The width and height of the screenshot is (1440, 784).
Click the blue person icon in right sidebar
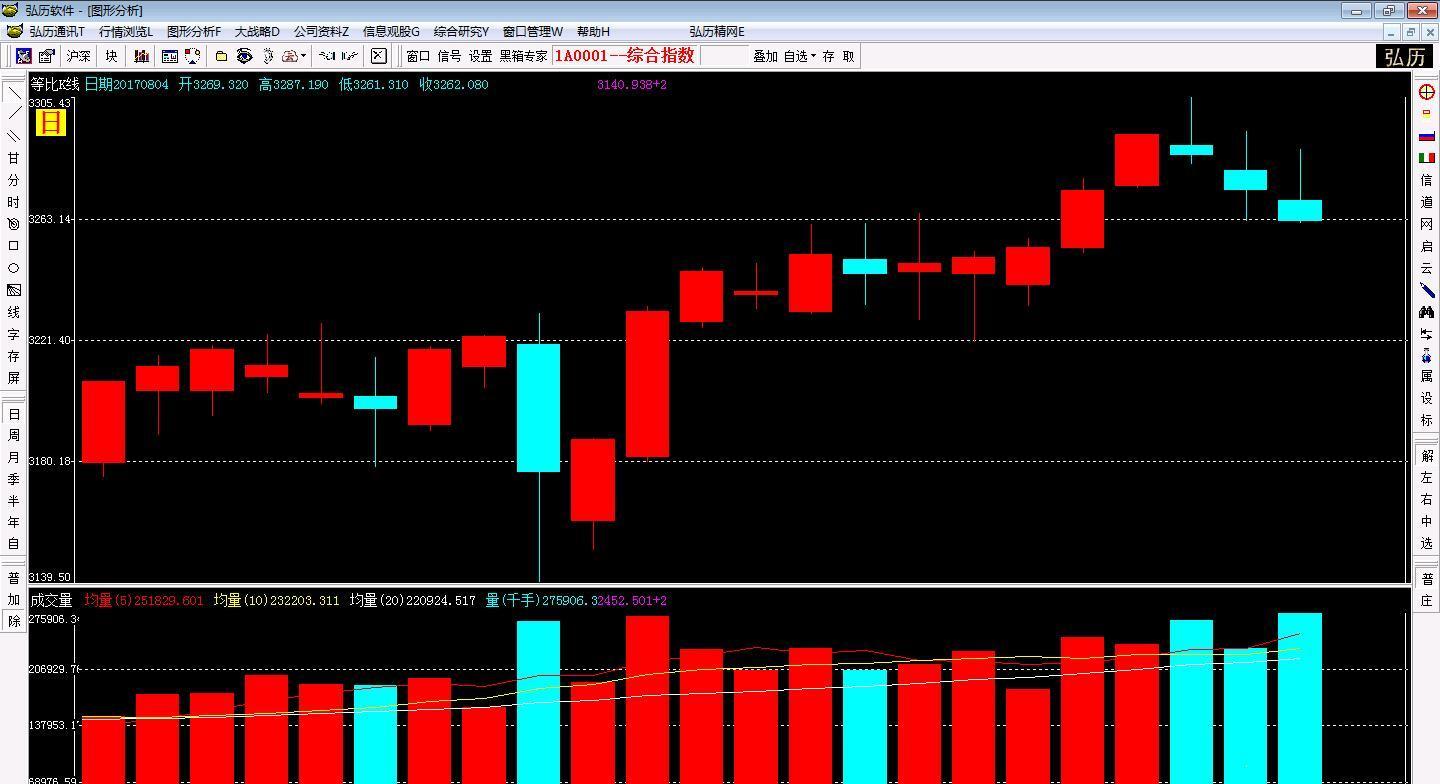tap(1427, 356)
